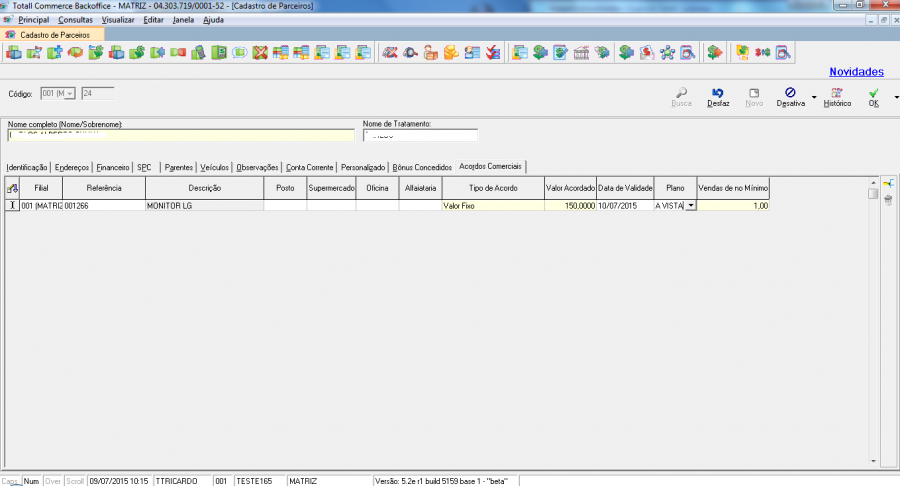
Task: Click the trash delete-row icon beside grid
Action: tap(888, 201)
